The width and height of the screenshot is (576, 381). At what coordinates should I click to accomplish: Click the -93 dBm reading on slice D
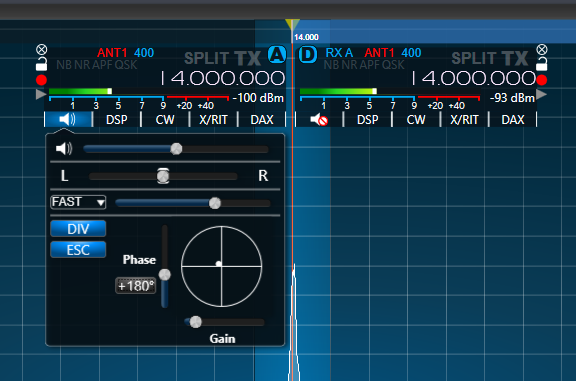point(512,98)
